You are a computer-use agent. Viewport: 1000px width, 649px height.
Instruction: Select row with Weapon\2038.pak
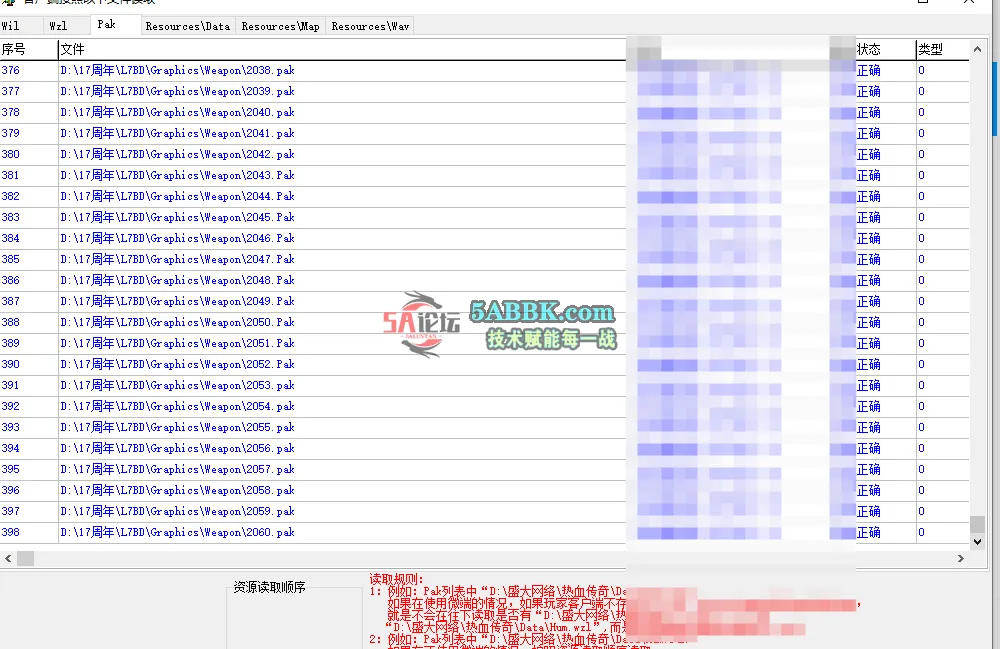click(485, 70)
